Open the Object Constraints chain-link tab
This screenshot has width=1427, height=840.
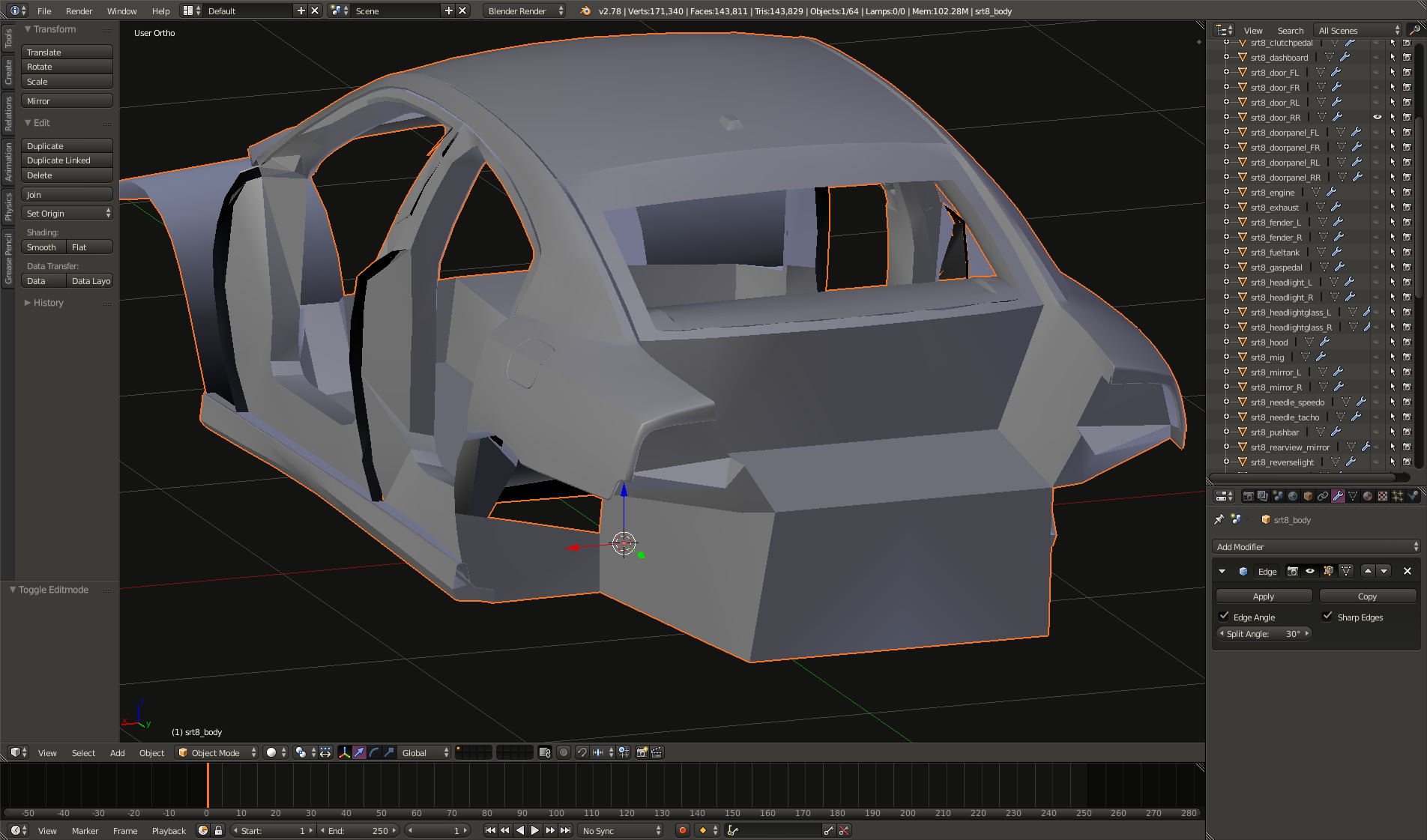1323,496
